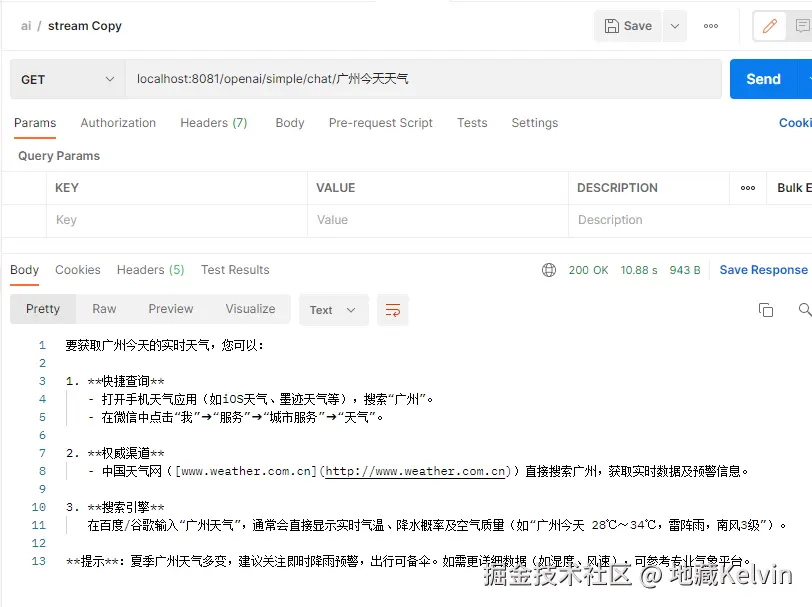Viewport: 812px width, 607px height.
Task: Click the Query Params heading
Action: [x=59, y=156]
